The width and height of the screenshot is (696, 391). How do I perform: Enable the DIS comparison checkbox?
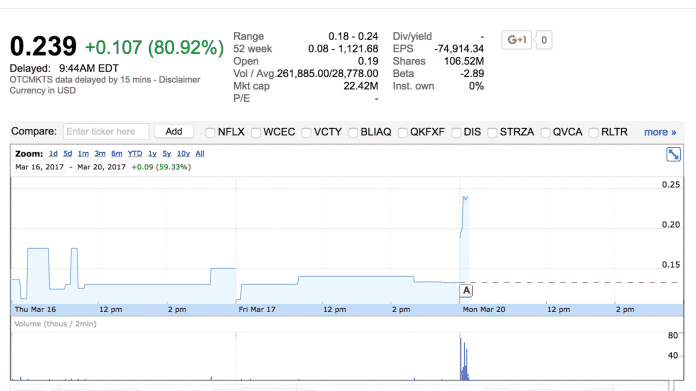point(456,133)
